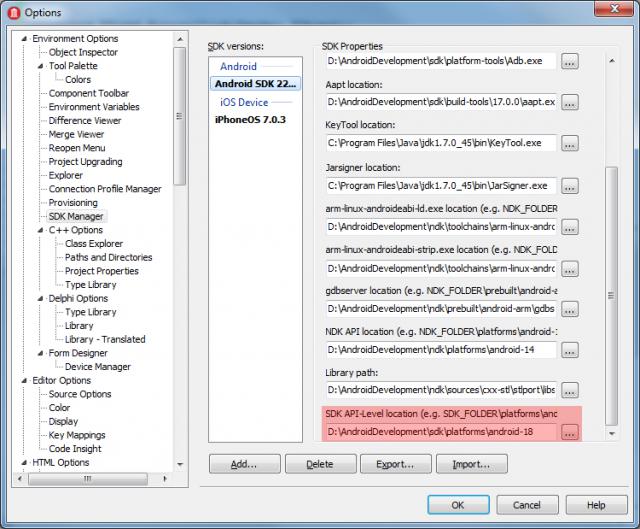640x529 pixels.
Task: Collapse the C++ Options tree node
Action: point(40,230)
